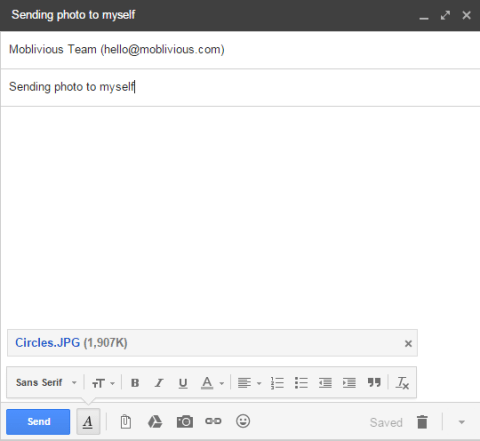Screen dimensions: 480x441
Task: Insert photo with the camera icon
Action: tap(185, 422)
